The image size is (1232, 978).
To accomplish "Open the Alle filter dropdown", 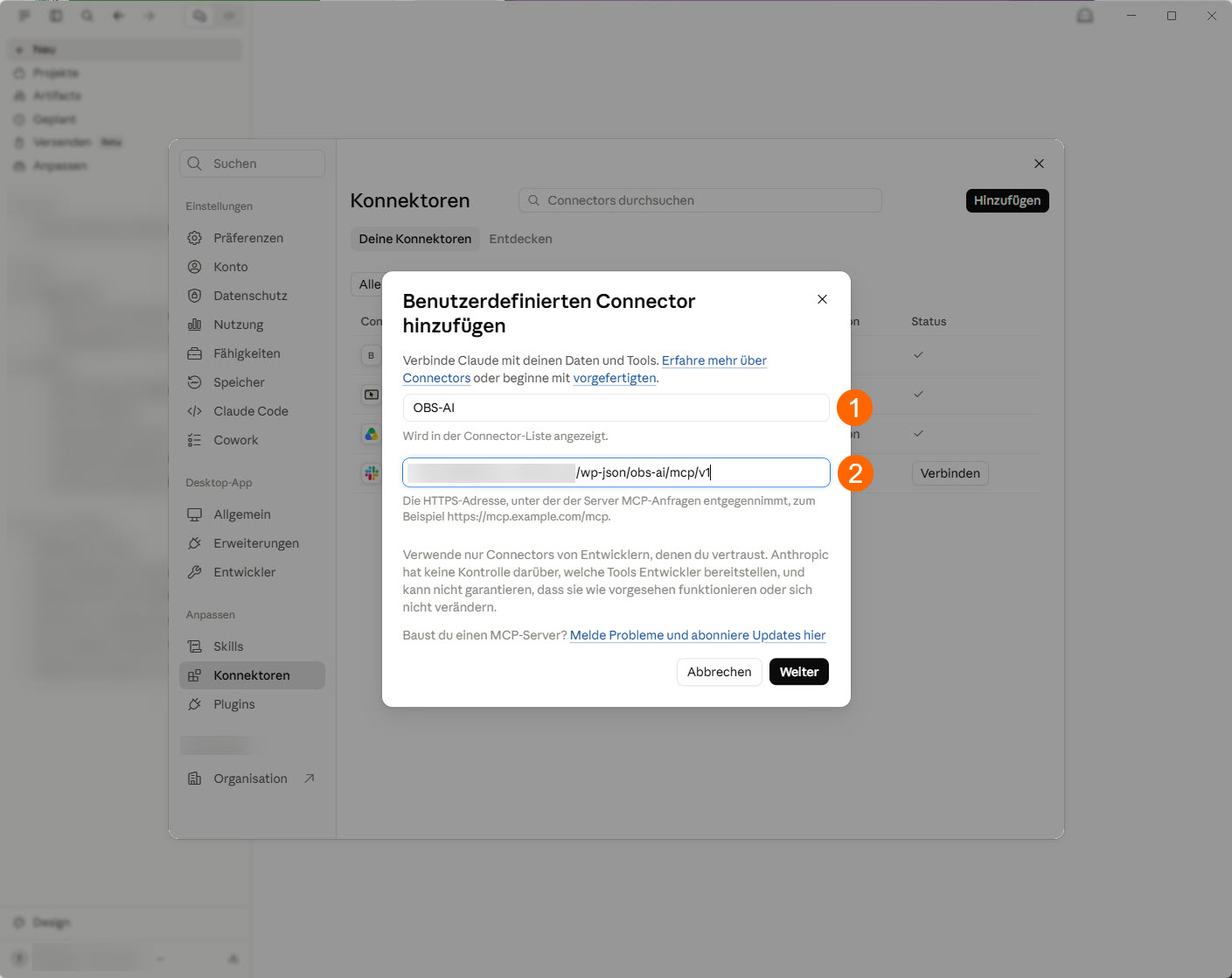I will point(366,284).
